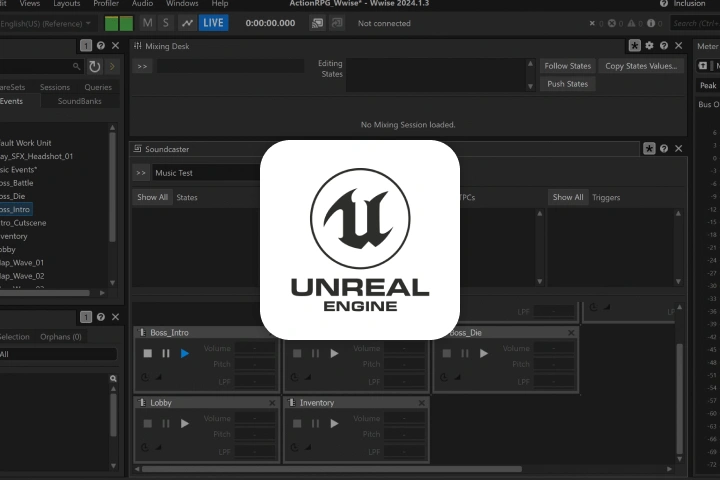Open the Views menu
The height and width of the screenshot is (480, 720).
pos(30,4)
